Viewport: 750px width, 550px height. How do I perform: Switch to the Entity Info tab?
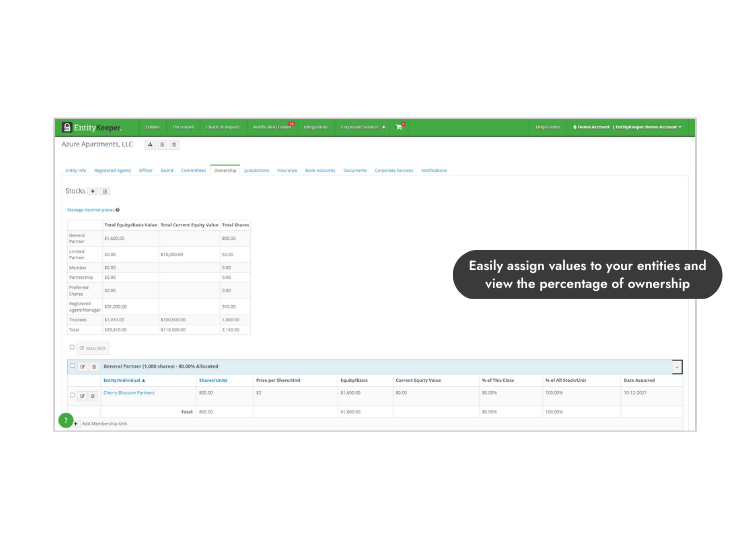[x=76, y=170]
